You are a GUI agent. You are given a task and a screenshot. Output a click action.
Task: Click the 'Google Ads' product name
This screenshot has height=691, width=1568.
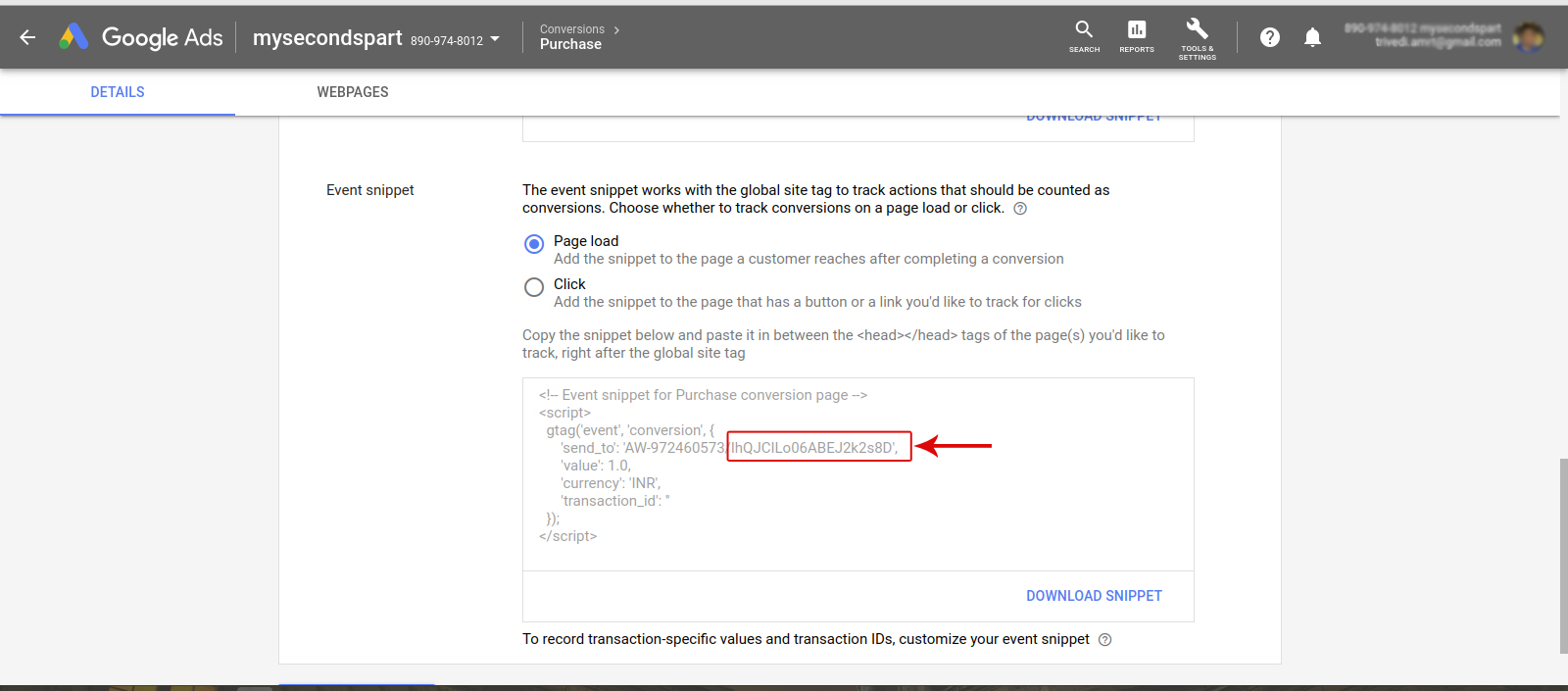[163, 37]
